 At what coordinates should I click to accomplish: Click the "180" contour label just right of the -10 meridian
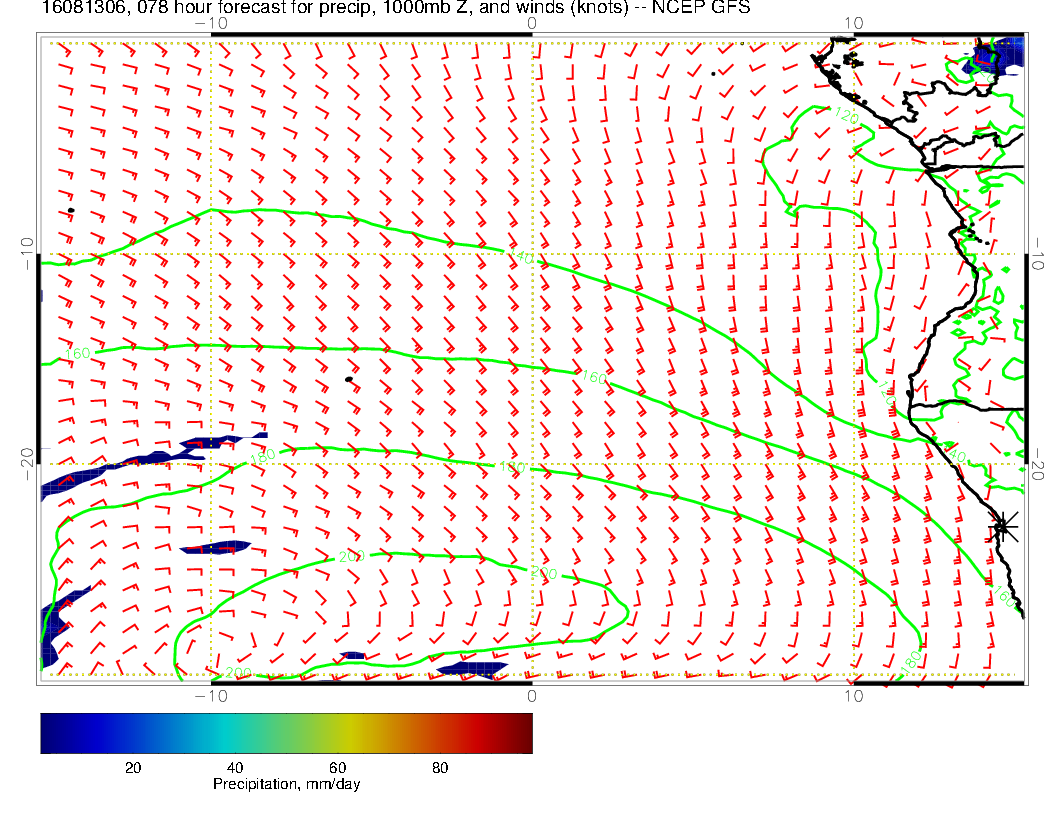click(x=263, y=456)
